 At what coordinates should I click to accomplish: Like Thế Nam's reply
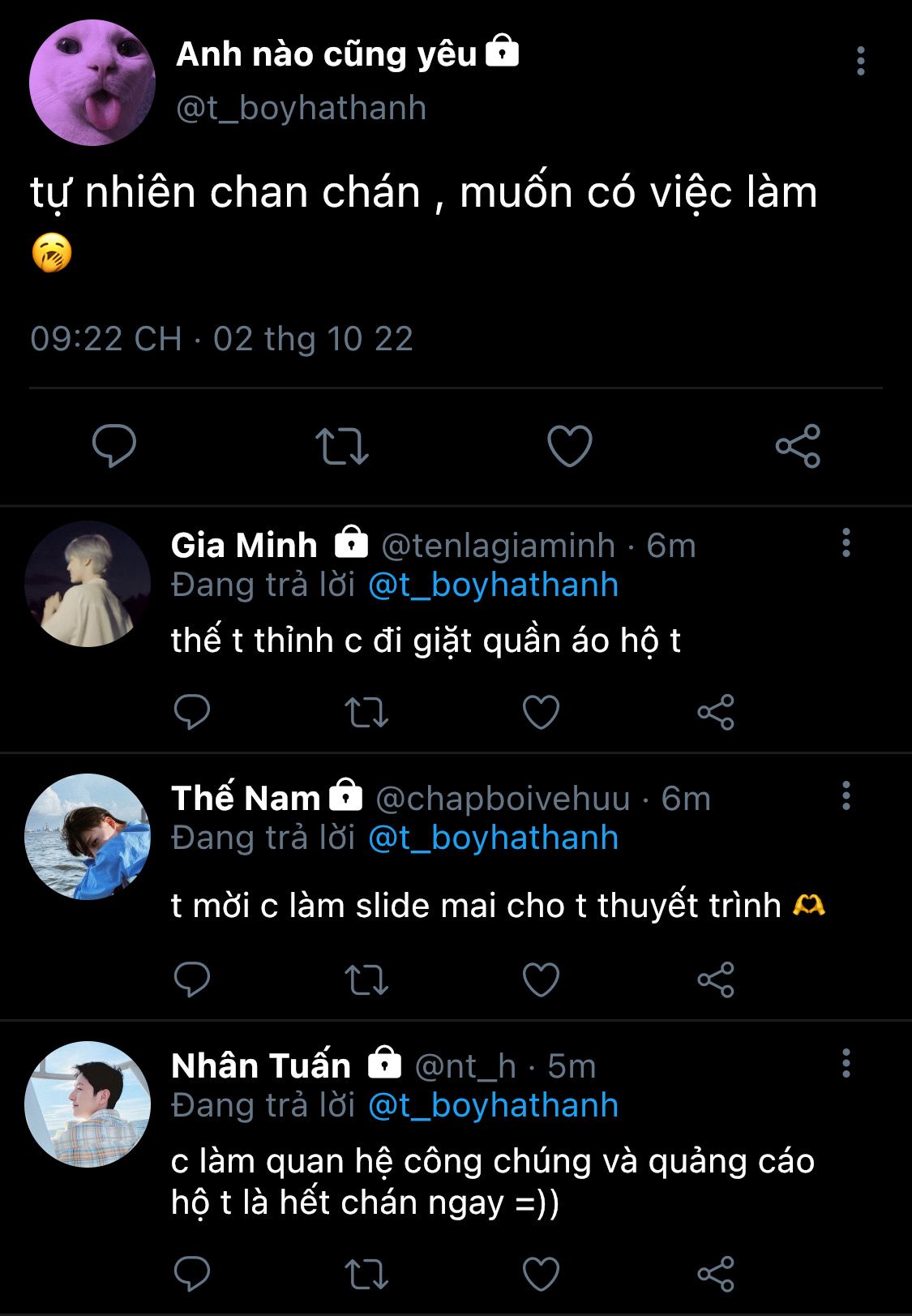pos(541,979)
